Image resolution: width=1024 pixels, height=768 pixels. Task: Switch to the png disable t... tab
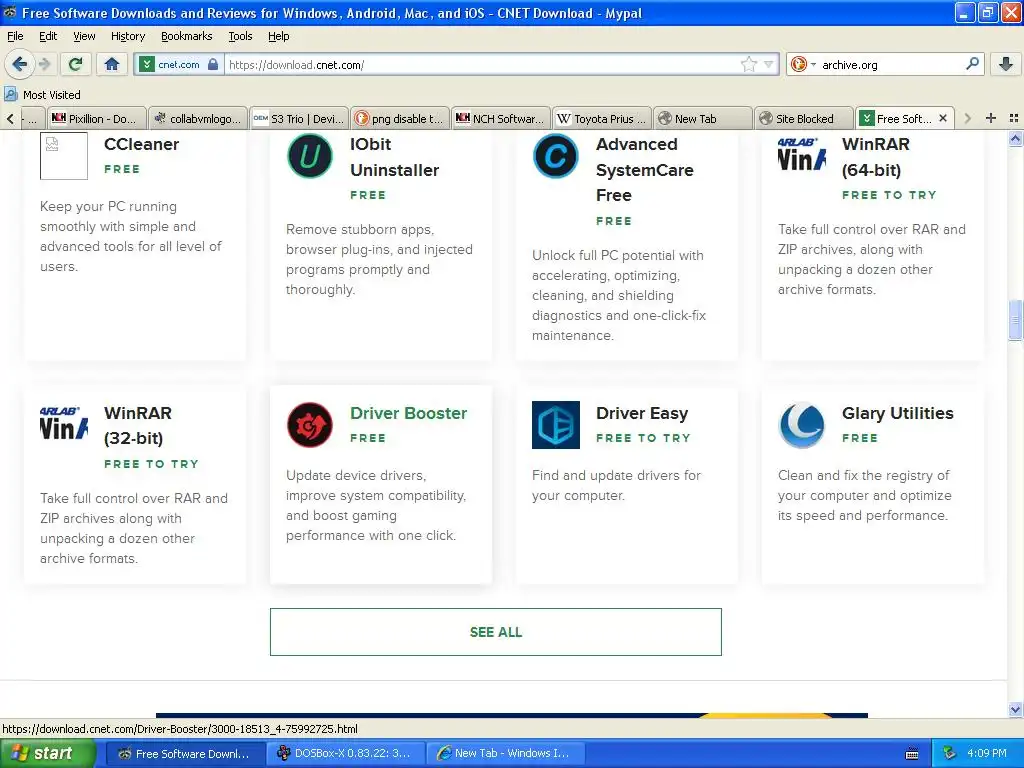click(x=400, y=118)
